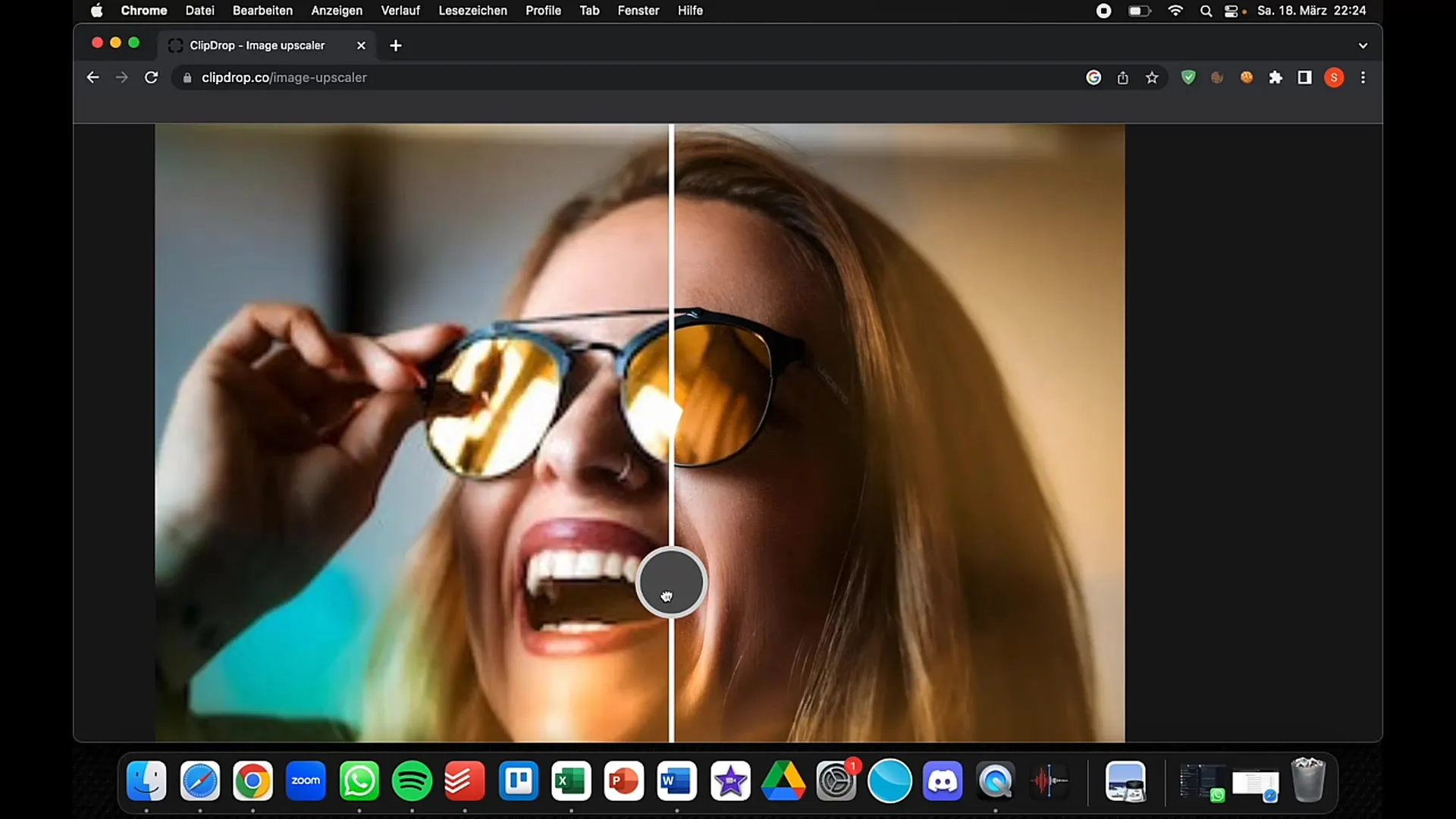Open the Fenster menu
1456x819 pixels.
coord(639,11)
